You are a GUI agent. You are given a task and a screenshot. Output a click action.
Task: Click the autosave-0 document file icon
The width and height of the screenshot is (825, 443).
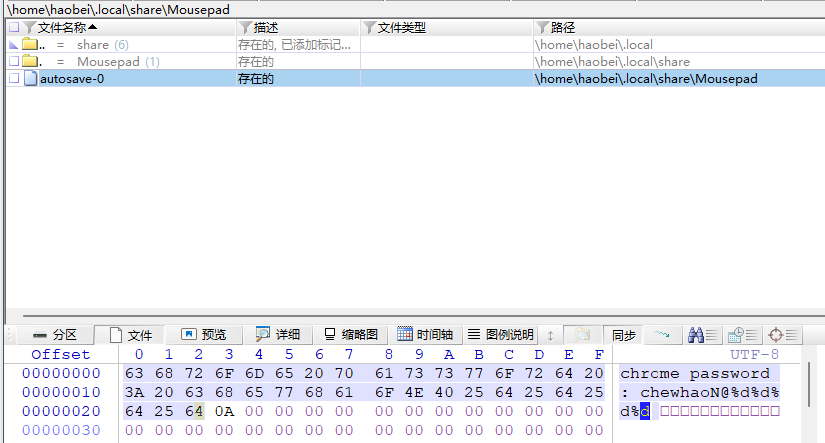pos(31,78)
